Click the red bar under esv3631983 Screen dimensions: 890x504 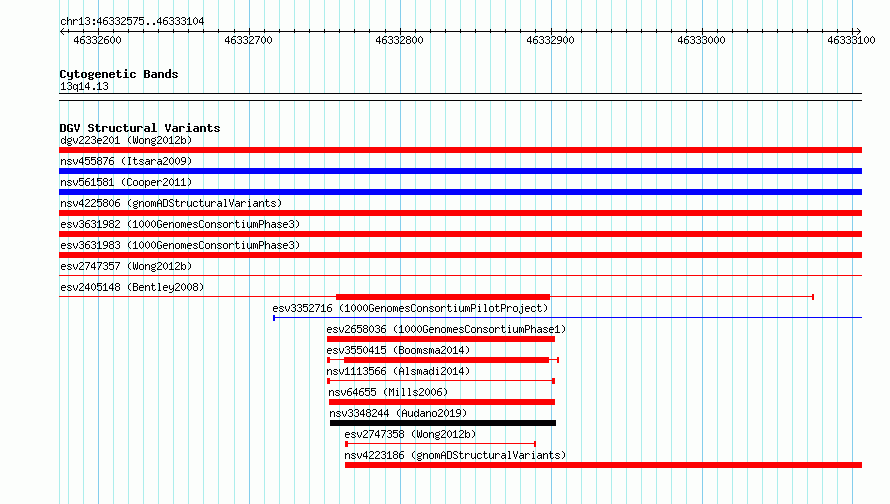(460, 255)
